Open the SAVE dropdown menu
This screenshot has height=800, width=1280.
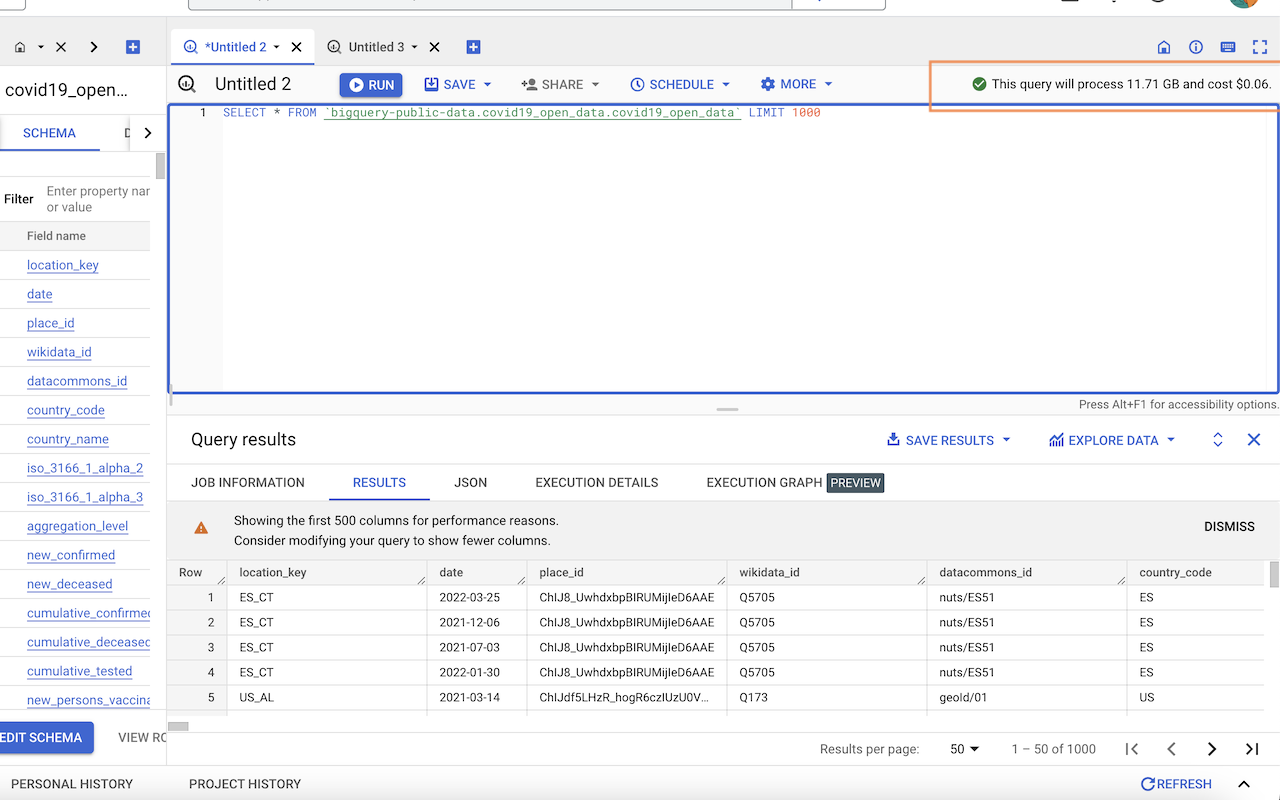(458, 85)
